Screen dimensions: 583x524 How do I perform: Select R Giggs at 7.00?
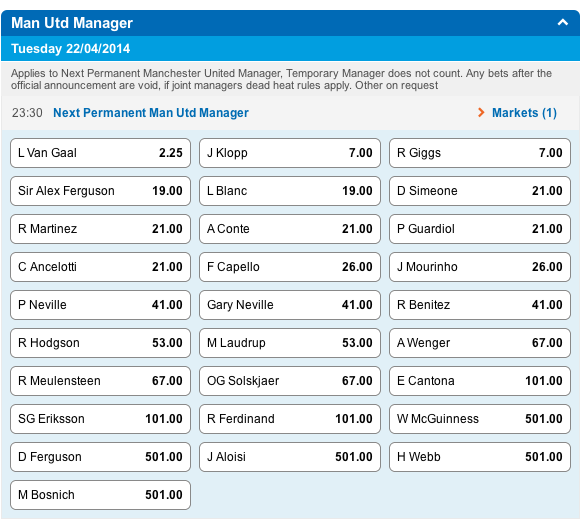point(480,153)
